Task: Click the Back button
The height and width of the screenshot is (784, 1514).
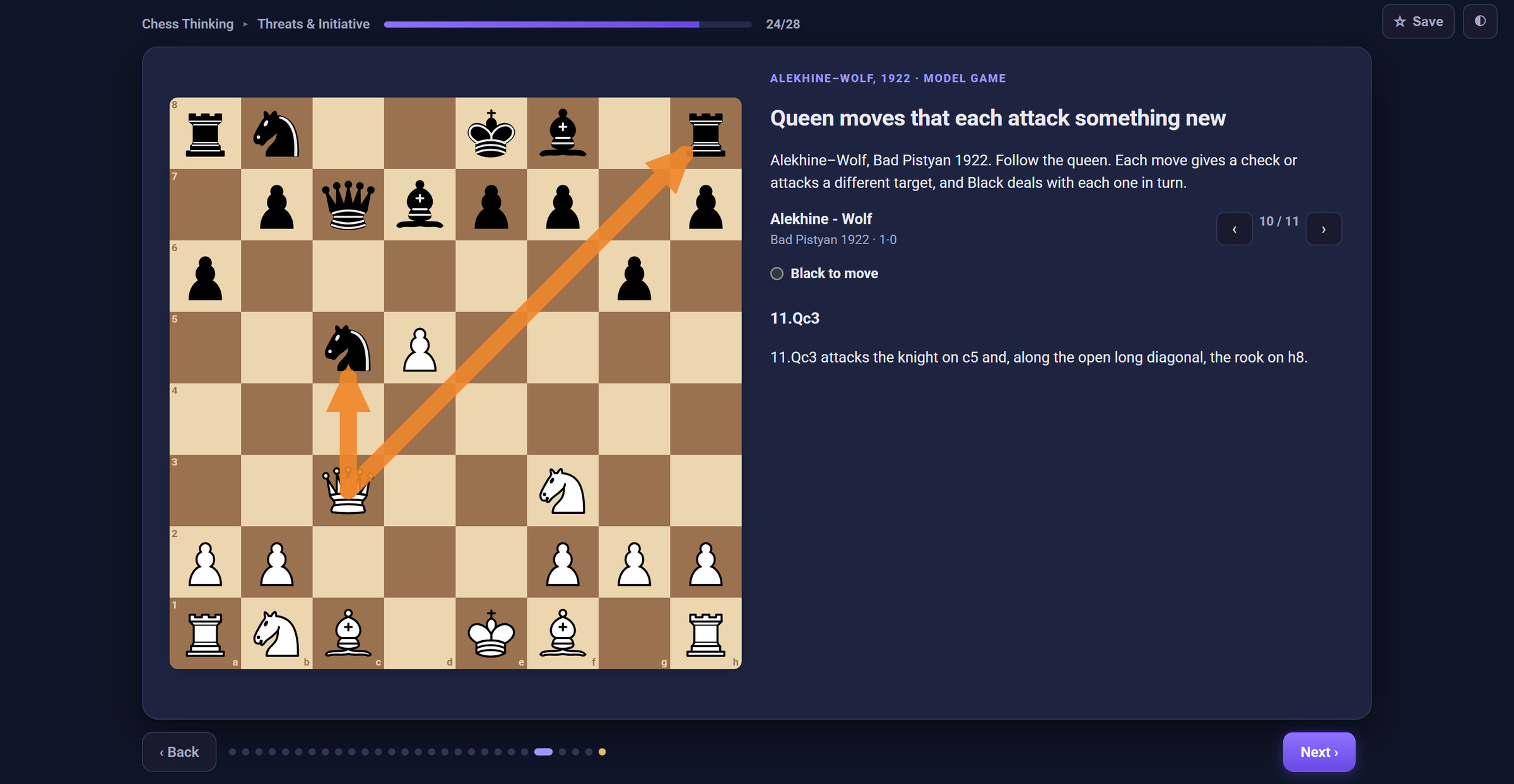Action: click(x=179, y=752)
